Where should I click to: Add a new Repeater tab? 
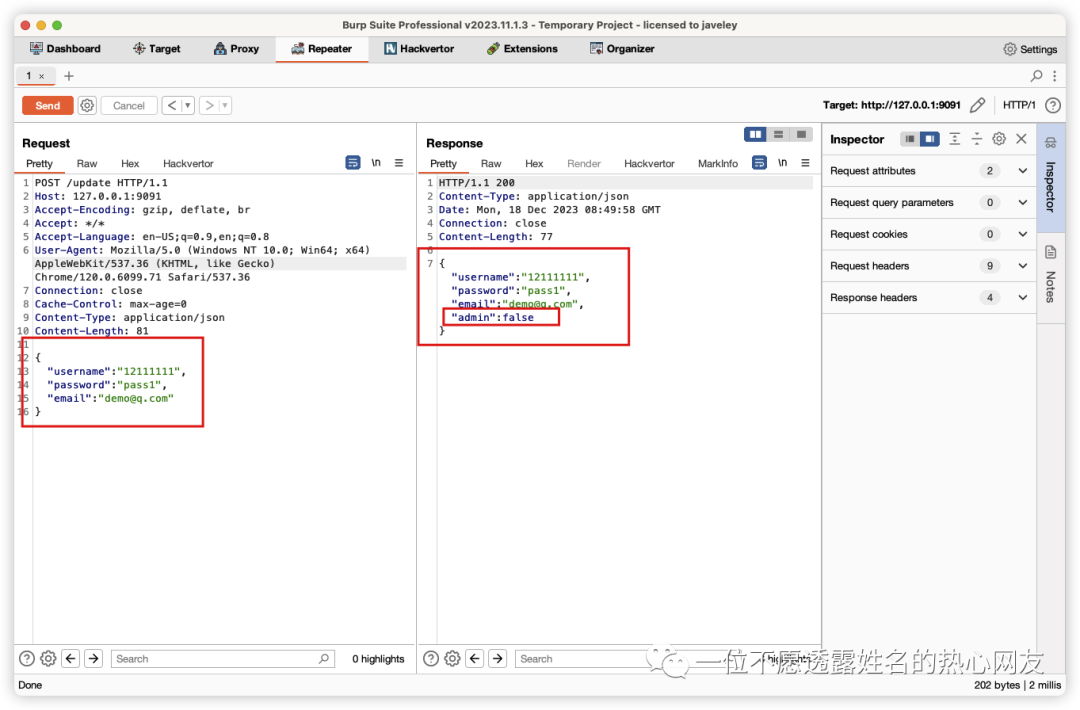coord(69,76)
